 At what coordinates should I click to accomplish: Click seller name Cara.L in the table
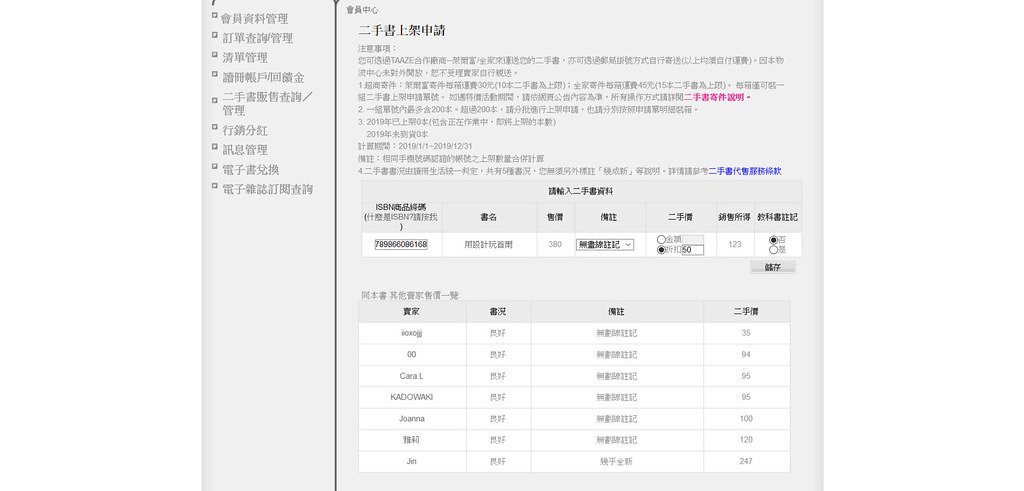411,376
